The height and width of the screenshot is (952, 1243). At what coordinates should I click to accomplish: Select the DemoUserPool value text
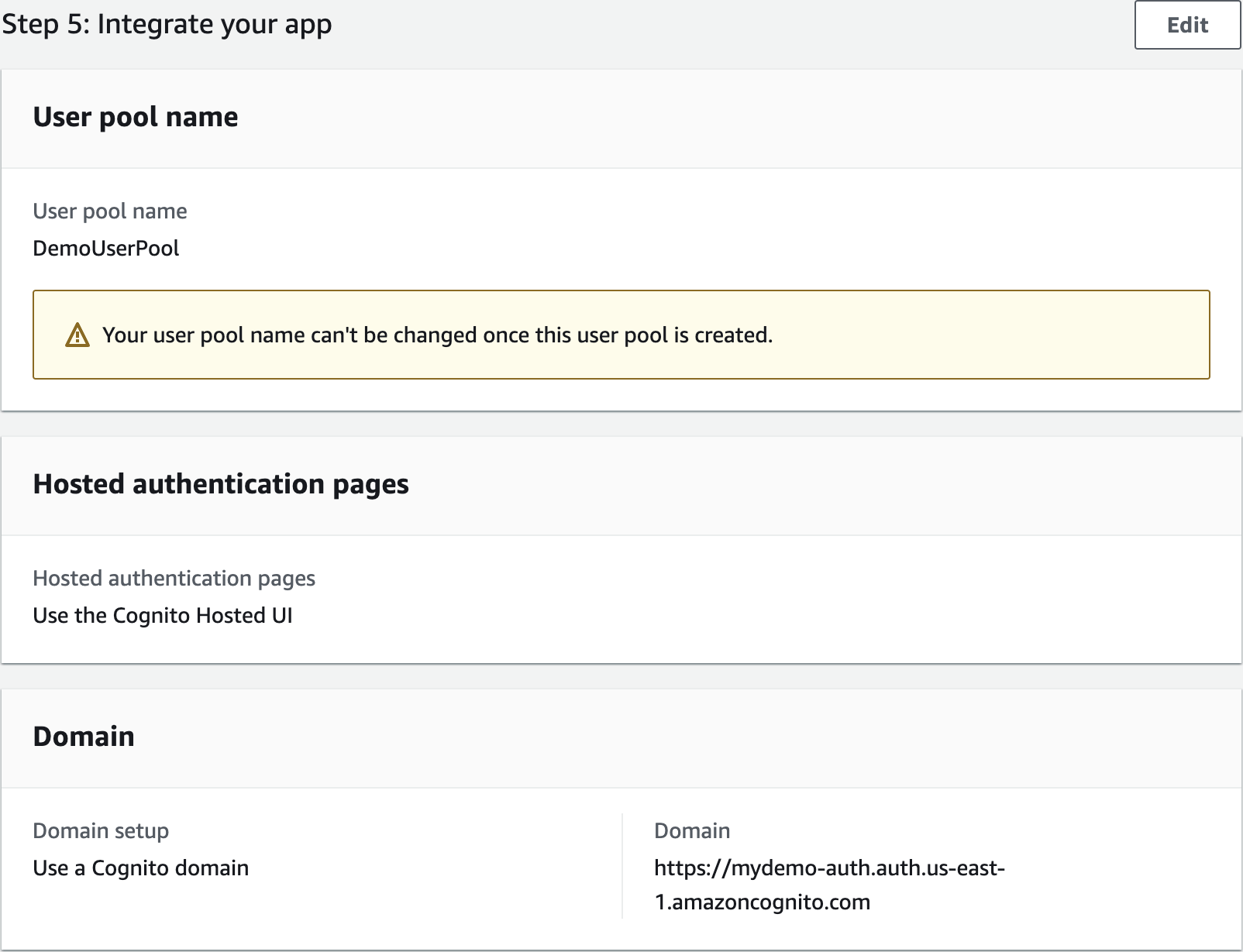[106, 249]
